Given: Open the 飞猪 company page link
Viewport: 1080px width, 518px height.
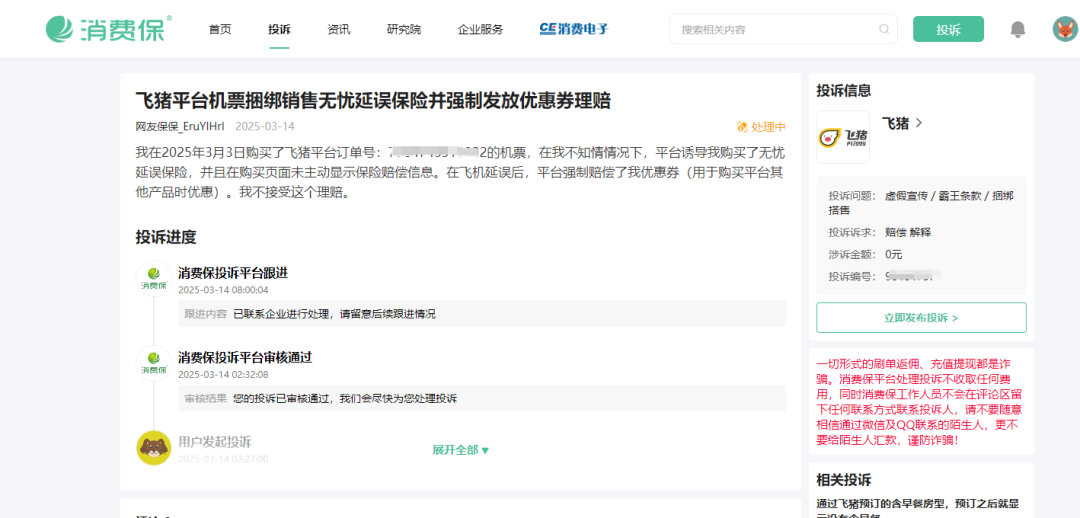Looking at the screenshot, I should point(902,123).
